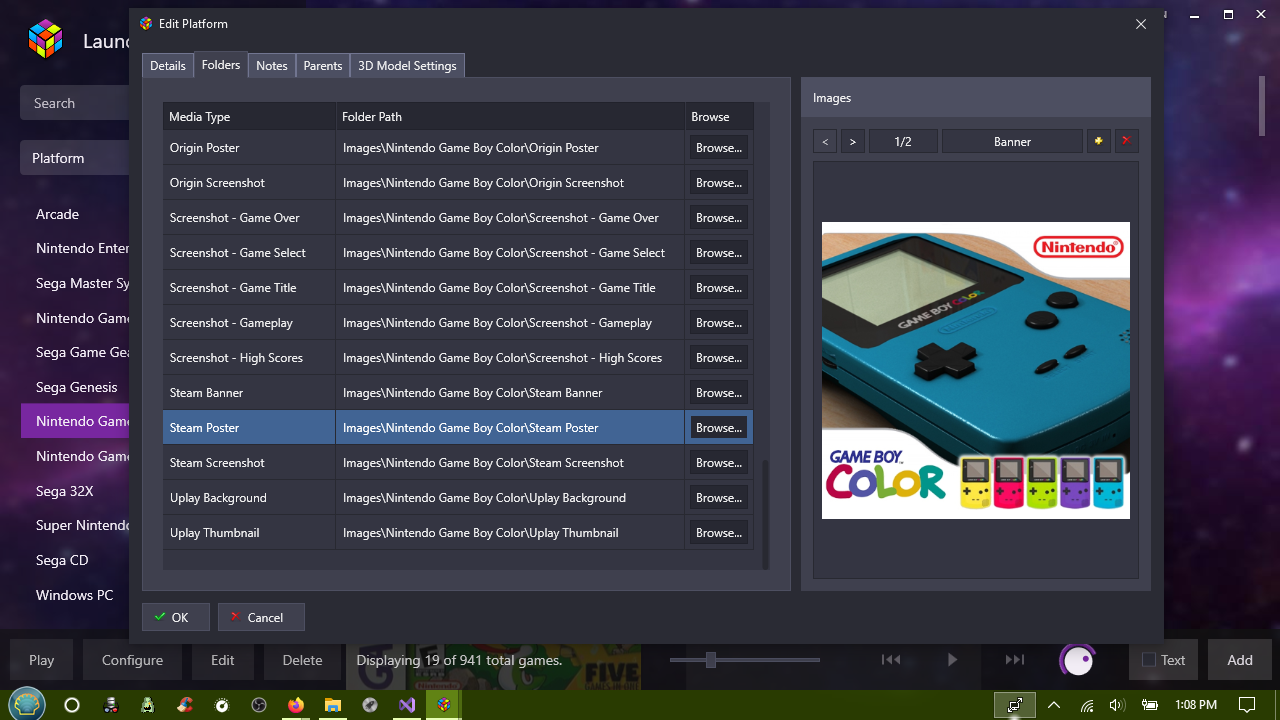Browse for Origin Screenshot folder

[x=719, y=183]
